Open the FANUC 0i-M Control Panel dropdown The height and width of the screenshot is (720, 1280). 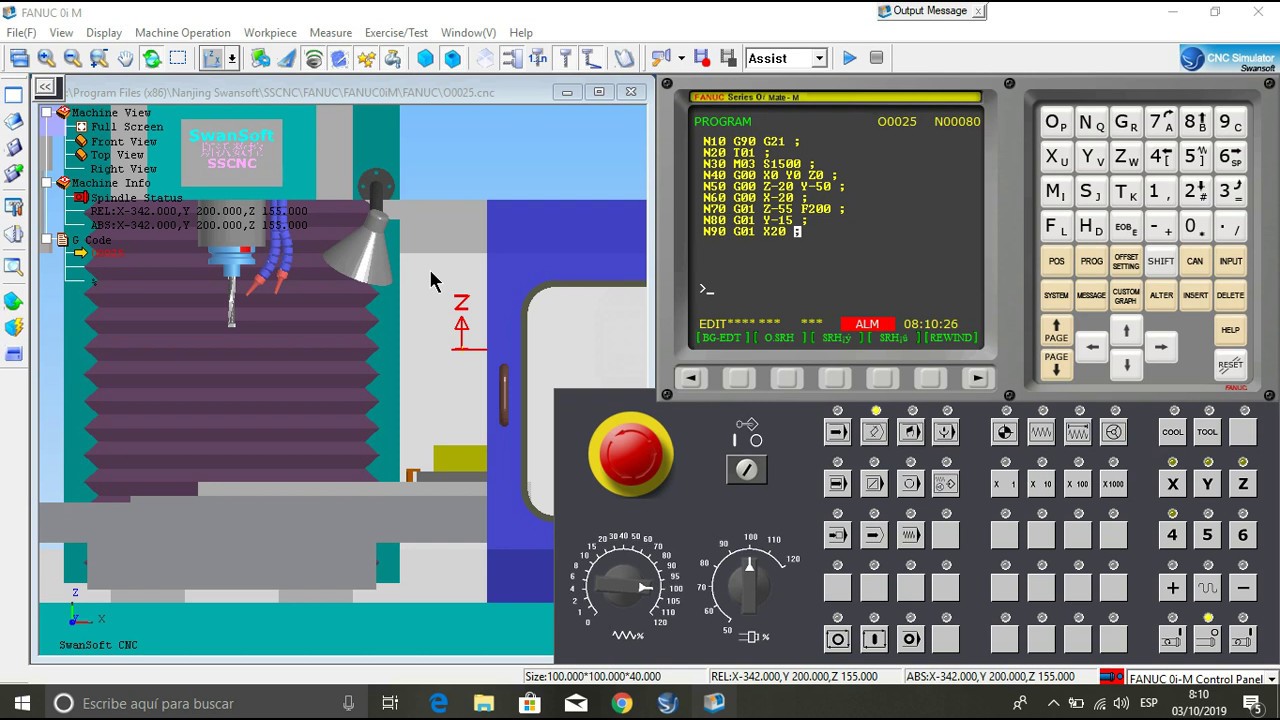pos(1271,679)
